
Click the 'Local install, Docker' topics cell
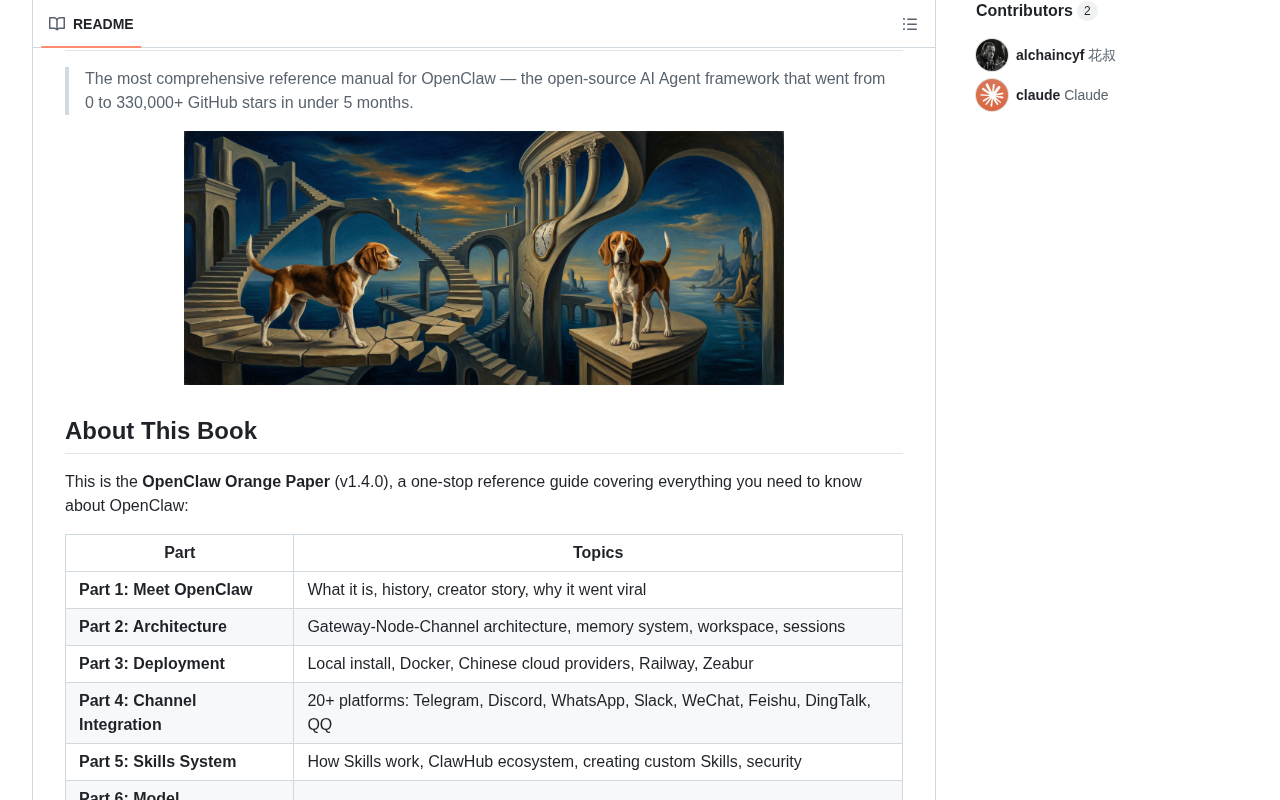coord(598,664)
